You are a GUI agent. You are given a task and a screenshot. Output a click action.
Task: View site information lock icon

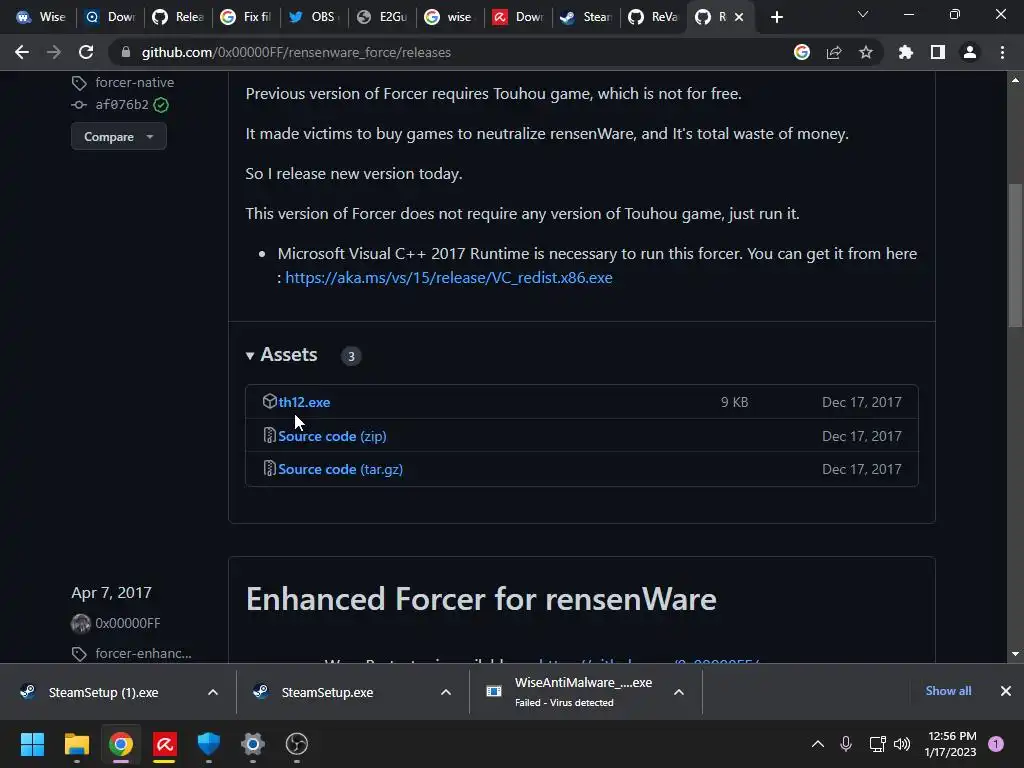pos(126,52)
